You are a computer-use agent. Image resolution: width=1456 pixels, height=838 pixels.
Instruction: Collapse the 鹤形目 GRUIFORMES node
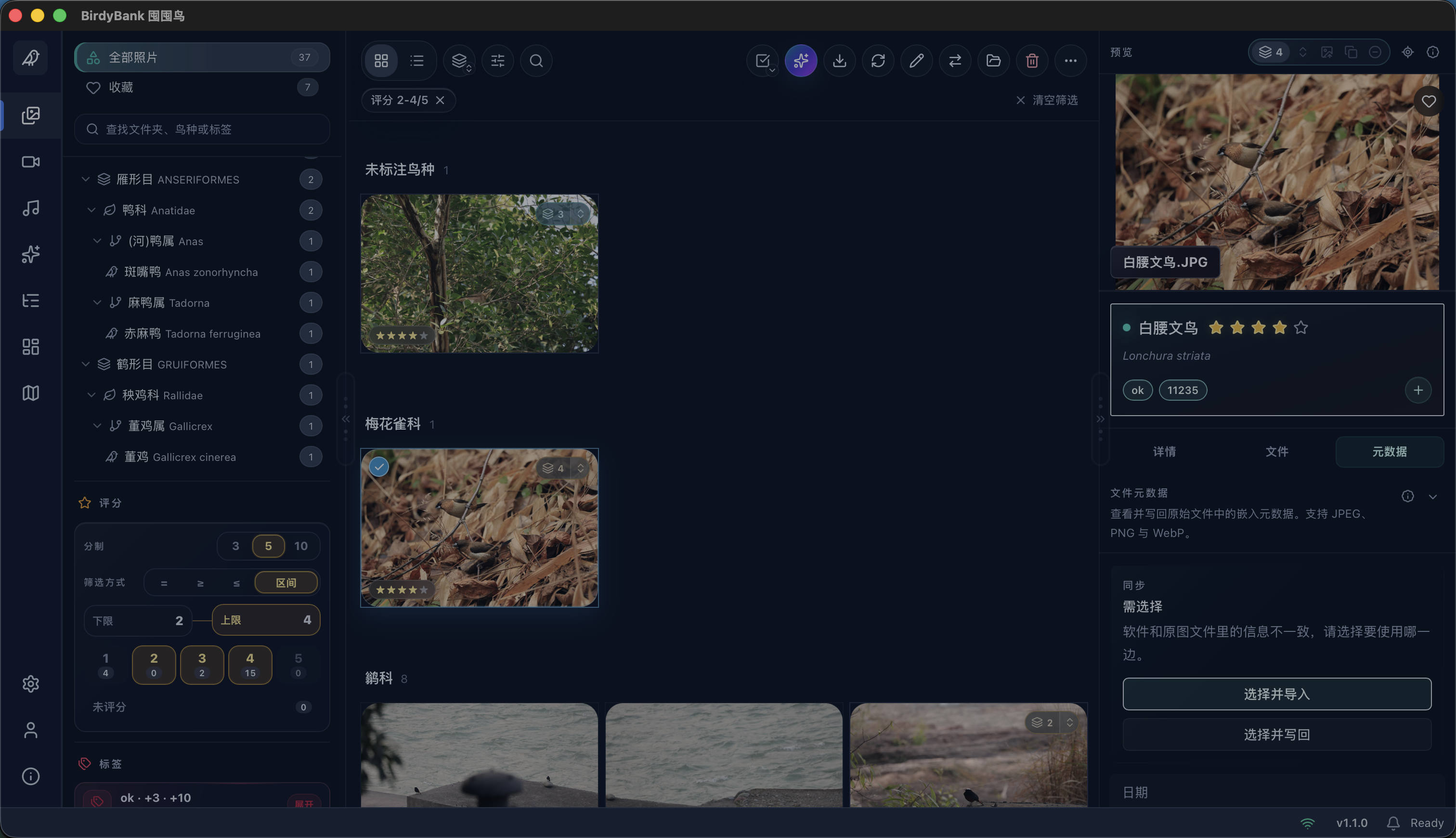point(86,364)
